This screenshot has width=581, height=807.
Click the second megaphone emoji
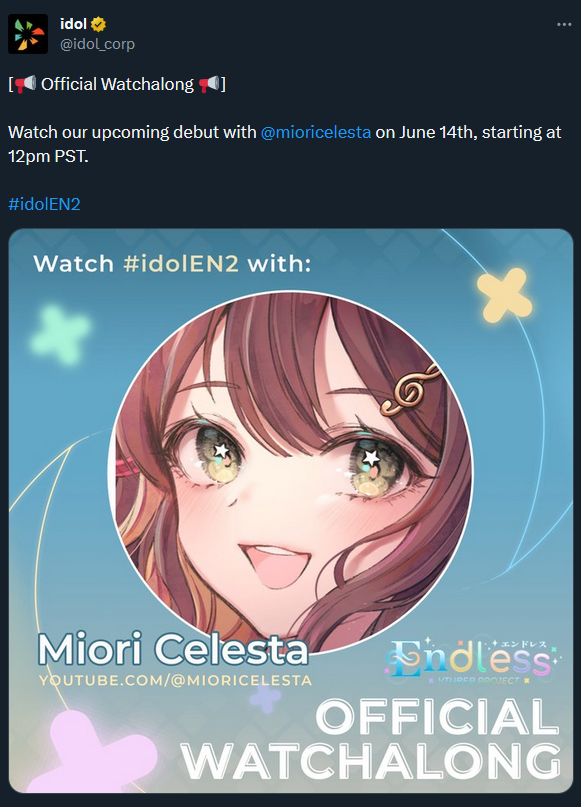[x=209, y=84]
